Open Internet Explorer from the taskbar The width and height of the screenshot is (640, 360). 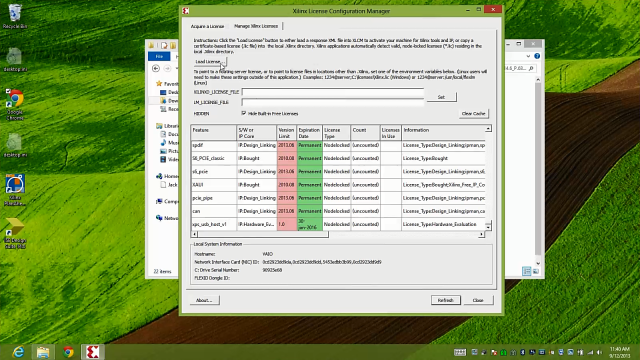coord(18,352)
